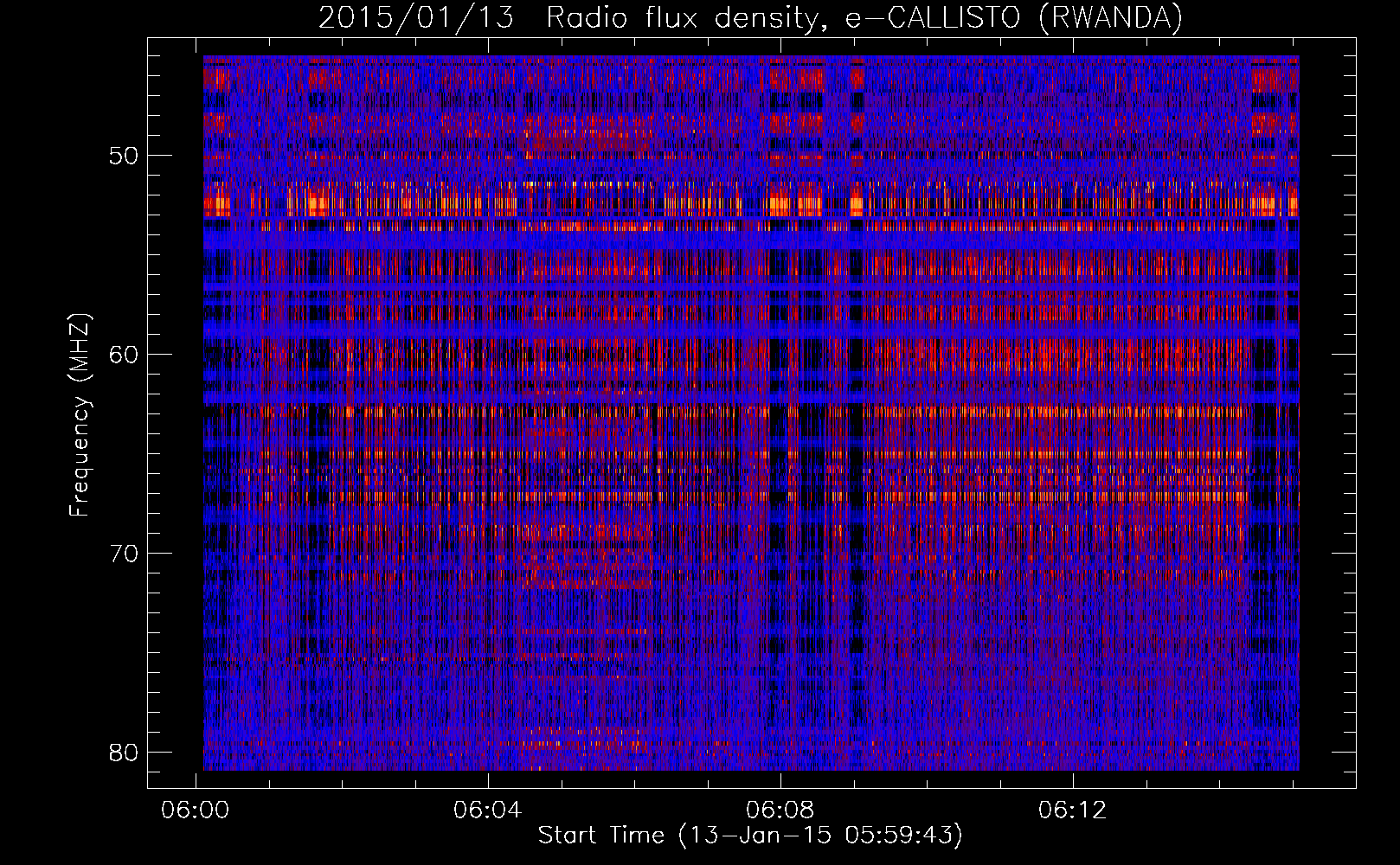Click the 'Frequency (MHZ)' y-axis label
The width and height of the screenshot is (1400, 865).
coord(80,415)
